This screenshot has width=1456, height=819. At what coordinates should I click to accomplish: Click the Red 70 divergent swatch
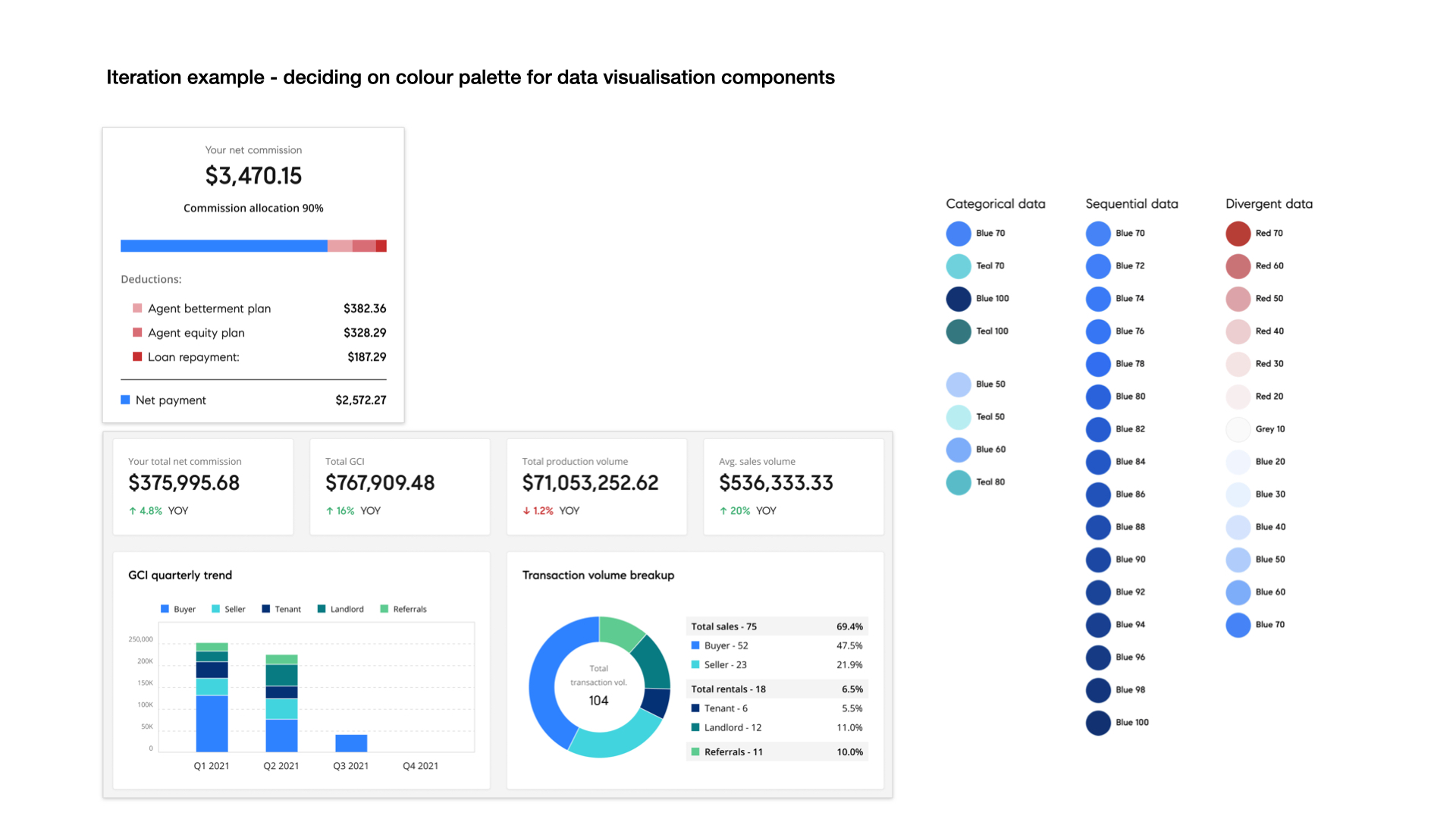[x=1238, y=234]
